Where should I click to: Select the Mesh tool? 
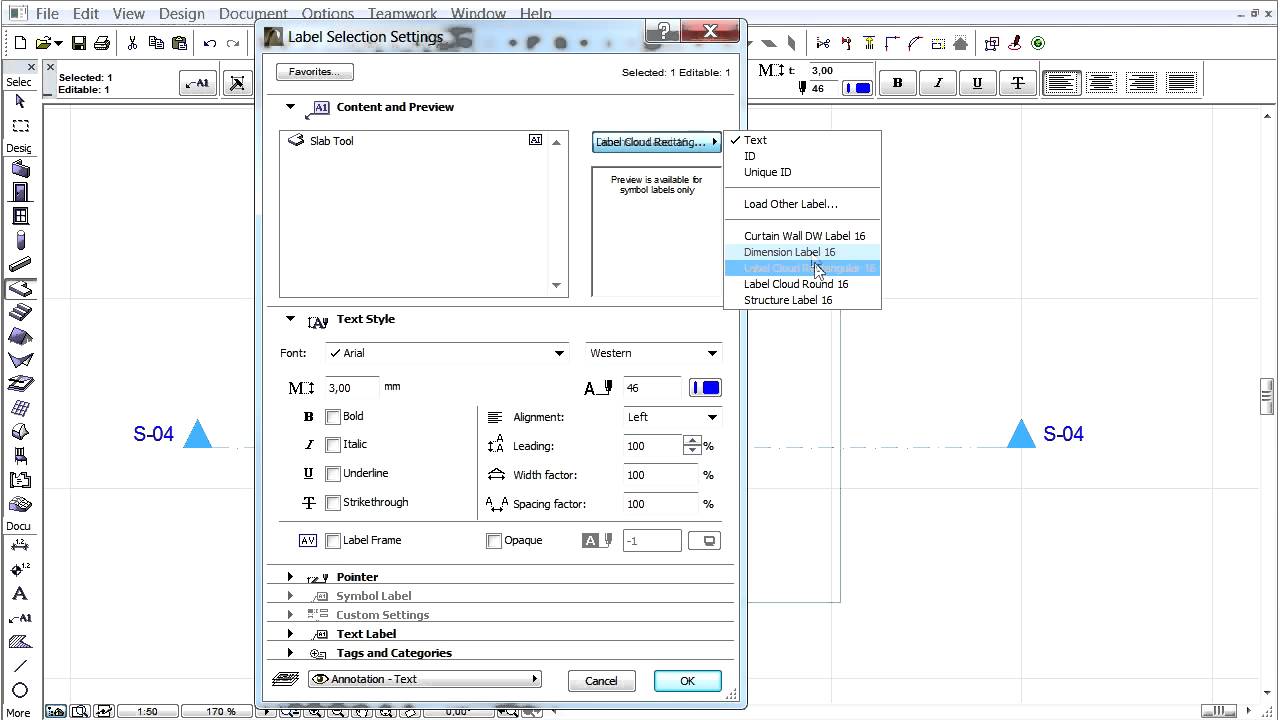(x=20, y=504)
